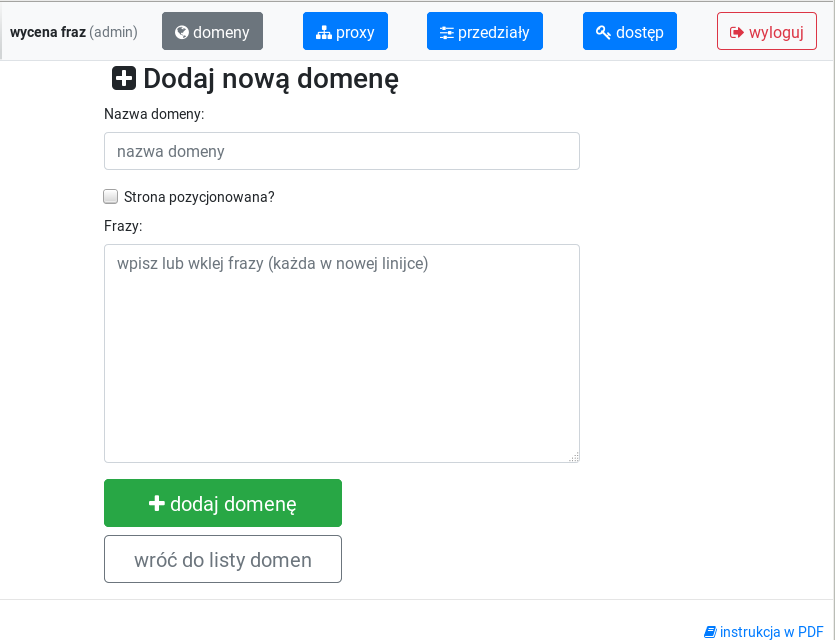Tick the Strona pozycjonowana checkbox

pos(111,197)
